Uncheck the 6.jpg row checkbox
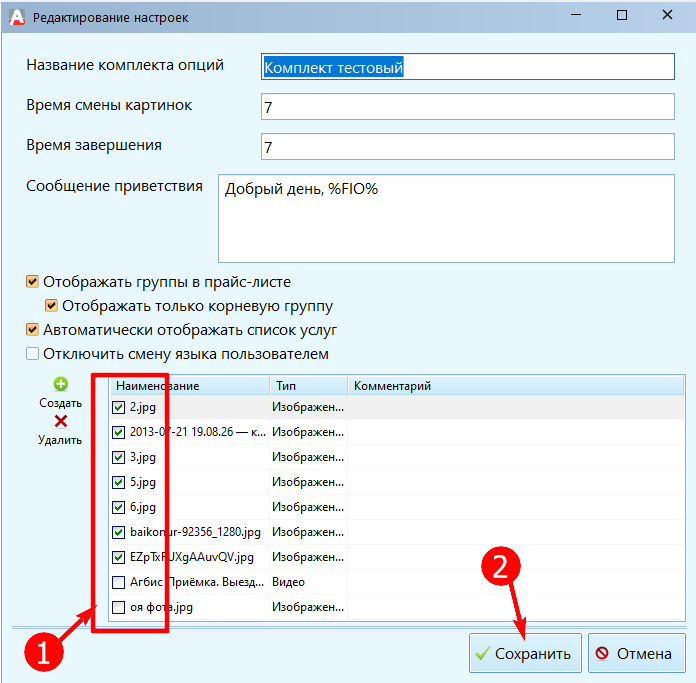Viewport: 696px width, 683px height. (119, 507)
